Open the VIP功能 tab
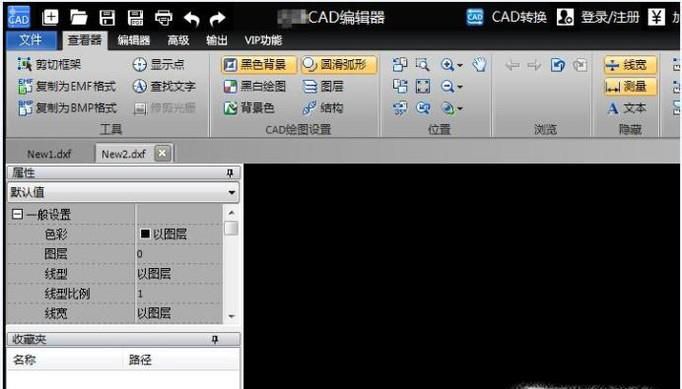Image resolution: width=682 pixels, height=389 pixels. (263, 40)
